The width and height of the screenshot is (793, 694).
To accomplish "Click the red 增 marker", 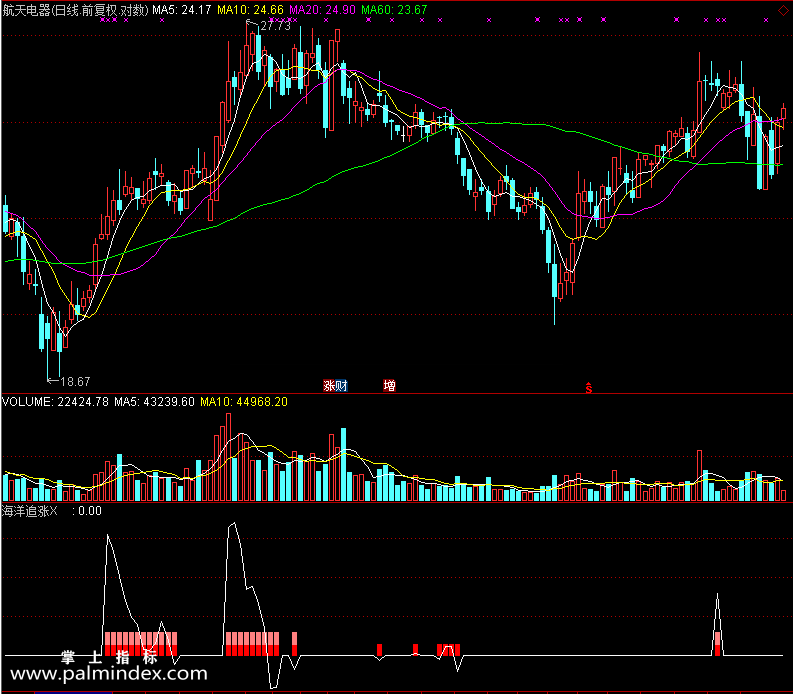I will (389, 386).
